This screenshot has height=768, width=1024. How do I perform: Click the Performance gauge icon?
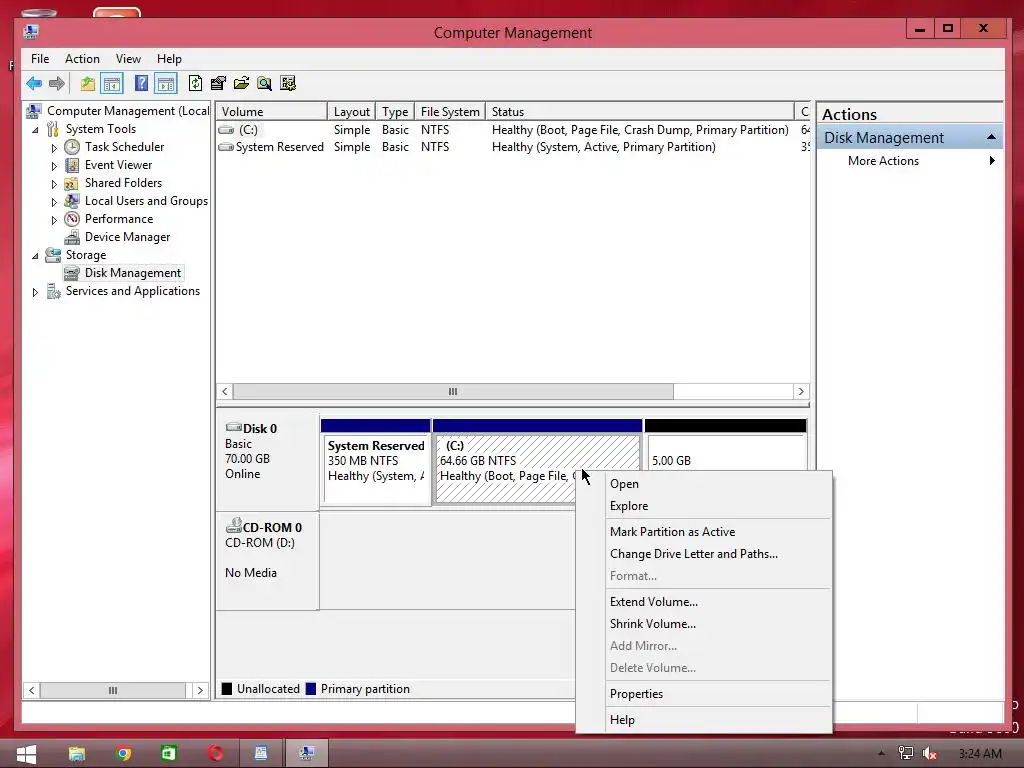pyautogui.click(x=72, y=219)
